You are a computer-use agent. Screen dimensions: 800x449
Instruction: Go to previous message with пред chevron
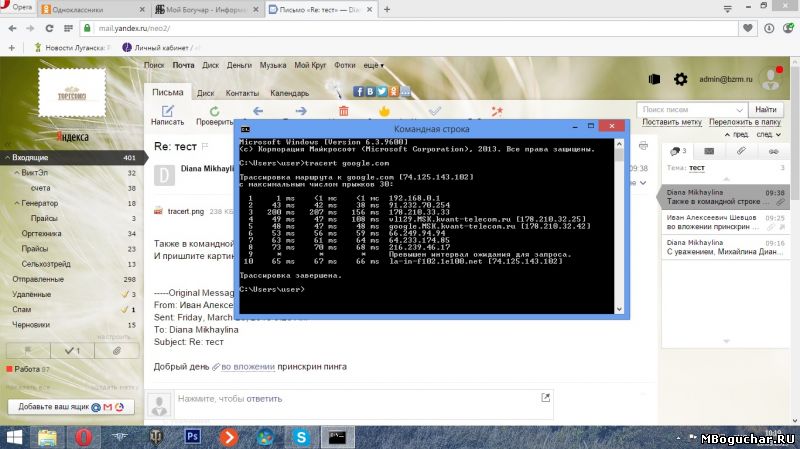coord(736,134)
